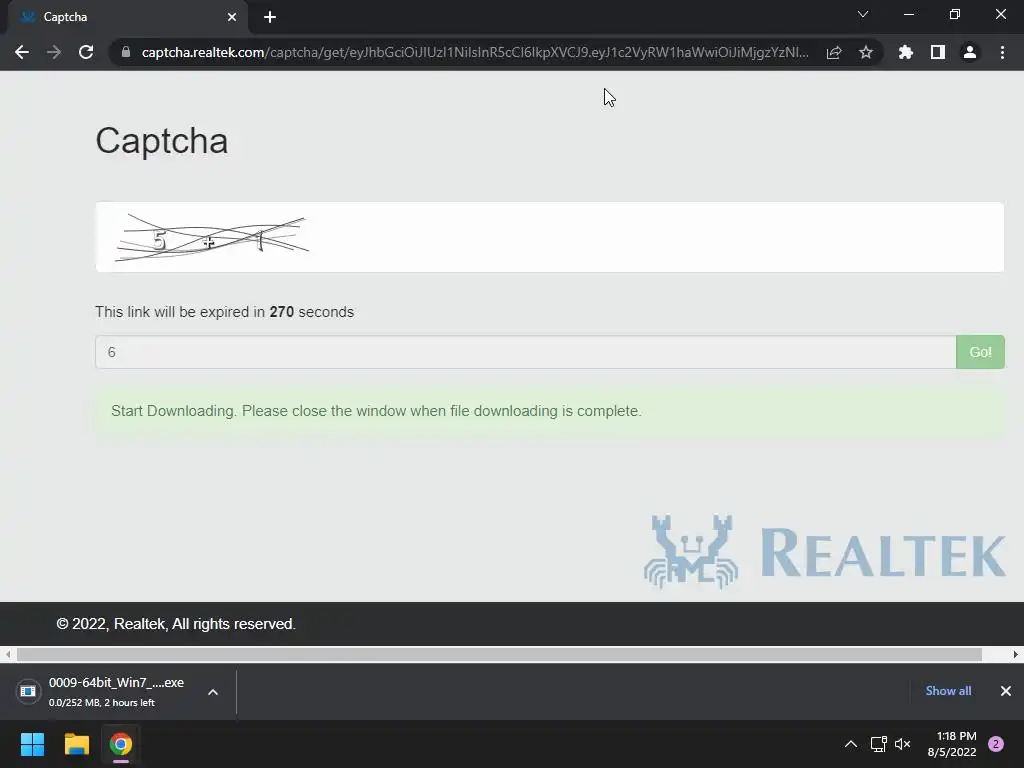Image resolution: width=1024 pixels, height=768 pixels.
Task: Share this page icon in address bar
Action: 834,52
